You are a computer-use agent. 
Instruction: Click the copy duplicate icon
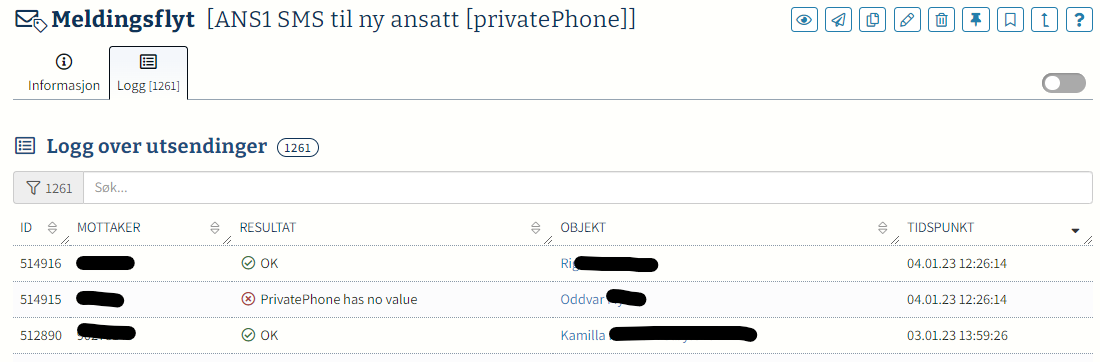click(873, 20)
